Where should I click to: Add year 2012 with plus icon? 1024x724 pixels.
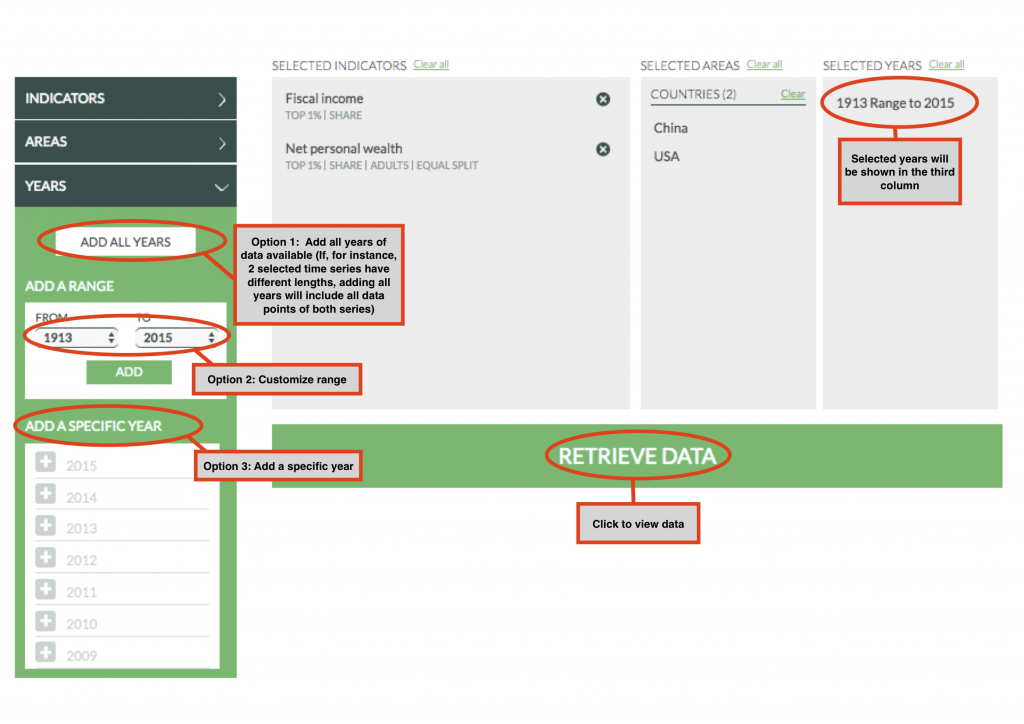(x=46, y=558)
